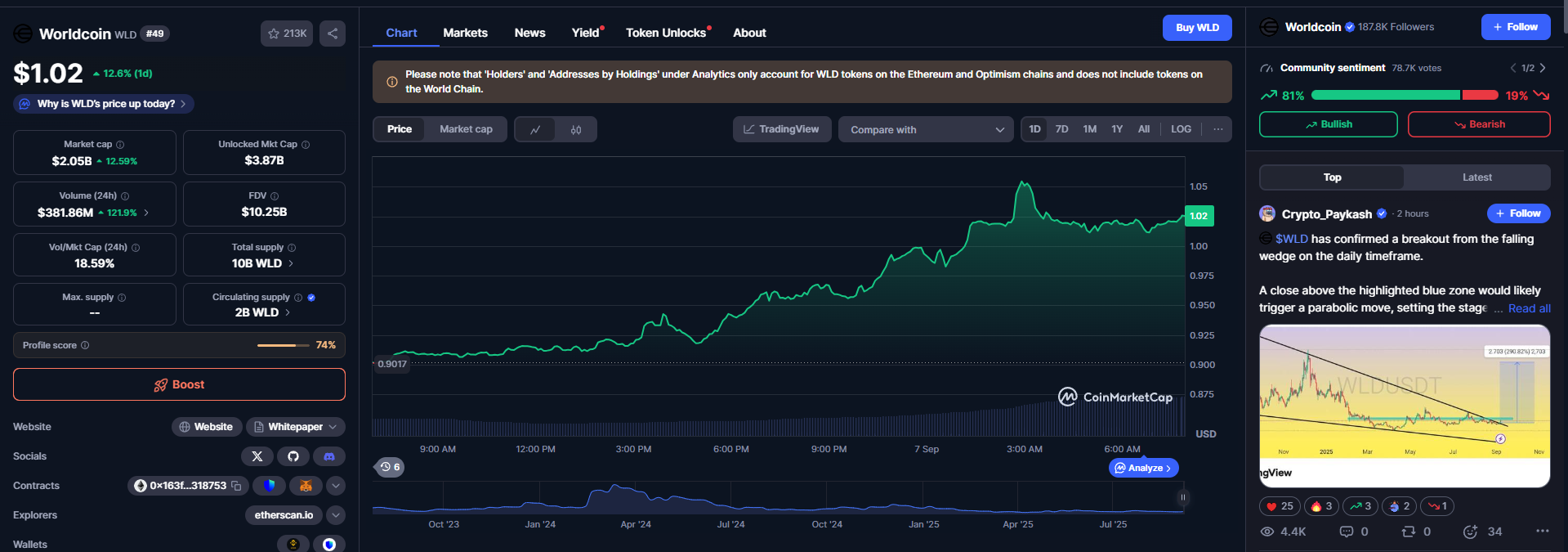Expand Circulating supply 2B WLD details
This screenshot has height=552, width=1568.
(288, 312)
